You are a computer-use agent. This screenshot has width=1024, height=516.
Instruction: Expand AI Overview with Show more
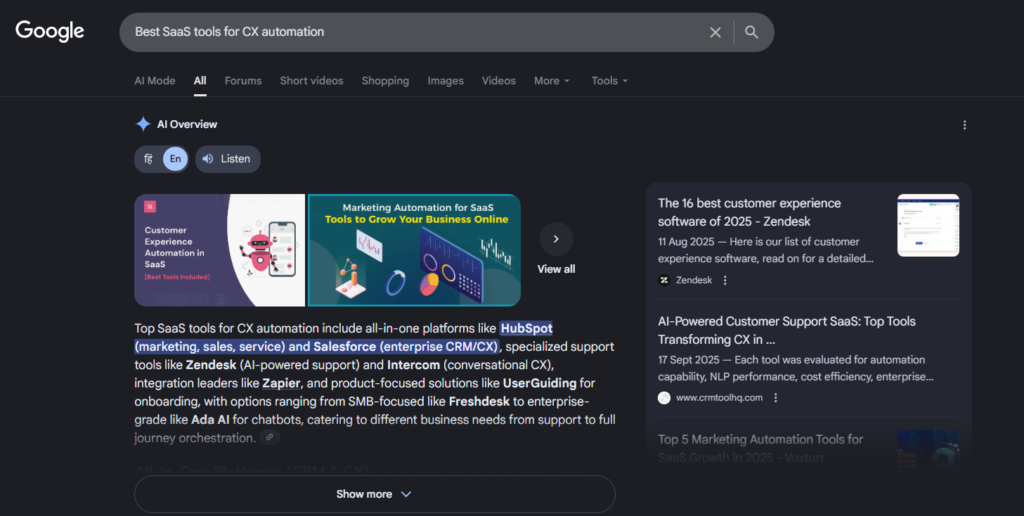374,494
